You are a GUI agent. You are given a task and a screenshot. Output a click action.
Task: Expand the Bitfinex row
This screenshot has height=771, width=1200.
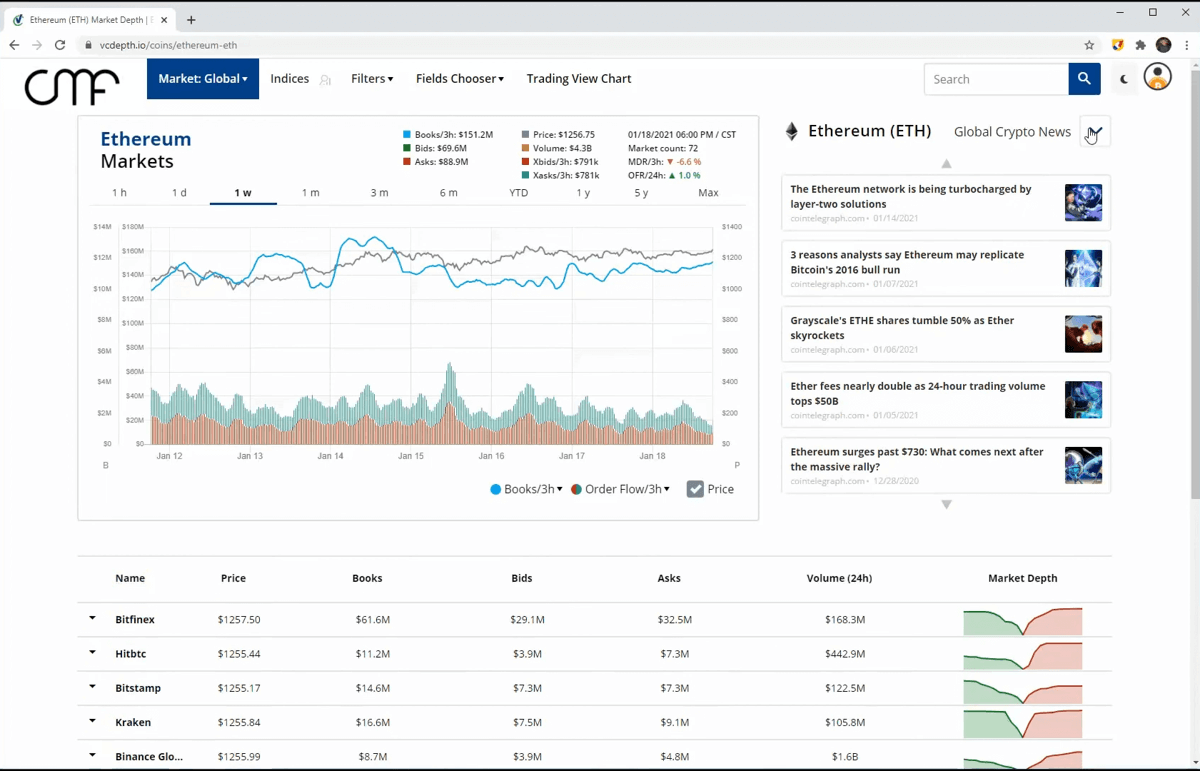coord(92,619)
